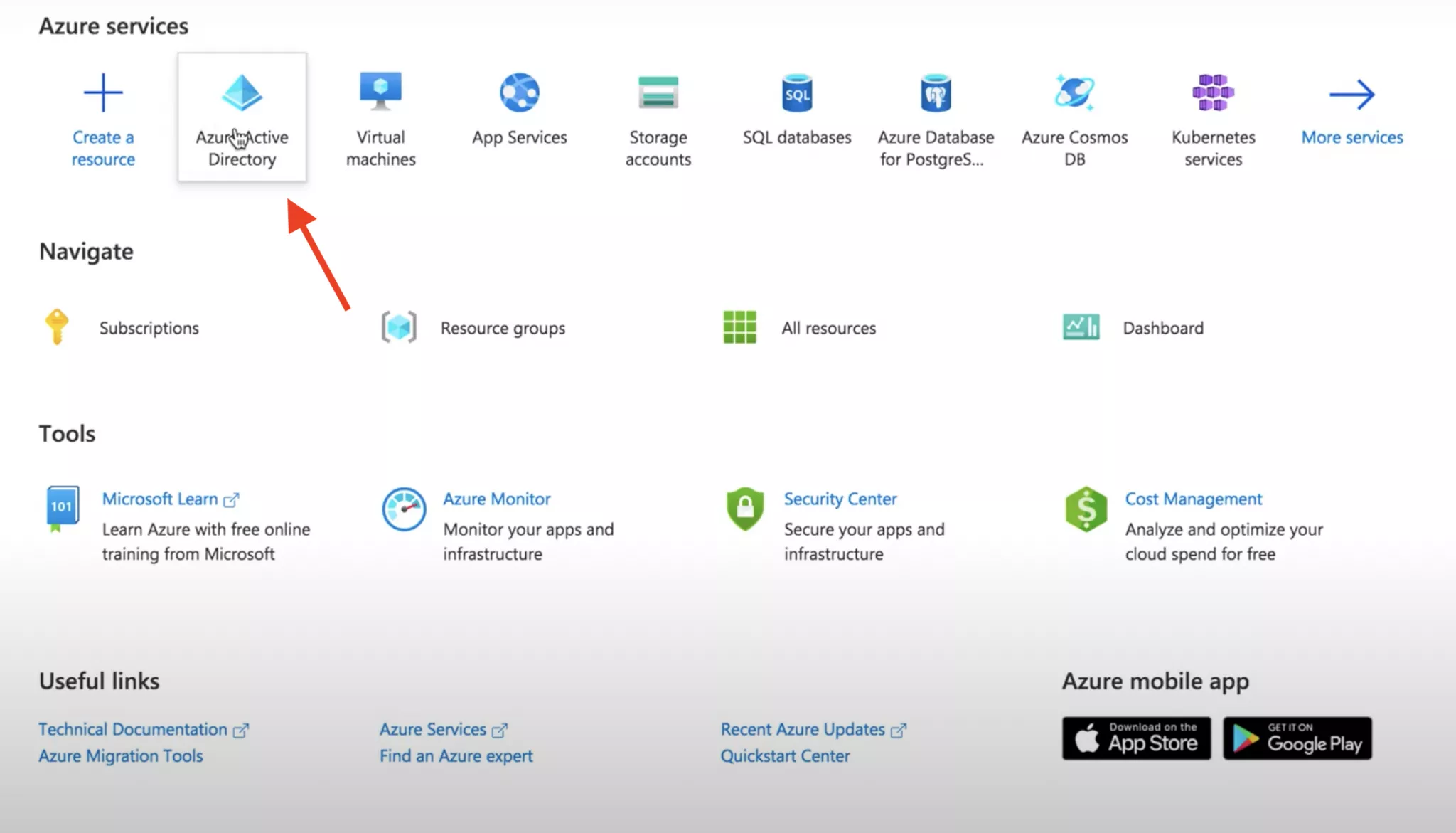Open the Security Center link
This screenshot has height=833, width=1456.
coord(840,499)
